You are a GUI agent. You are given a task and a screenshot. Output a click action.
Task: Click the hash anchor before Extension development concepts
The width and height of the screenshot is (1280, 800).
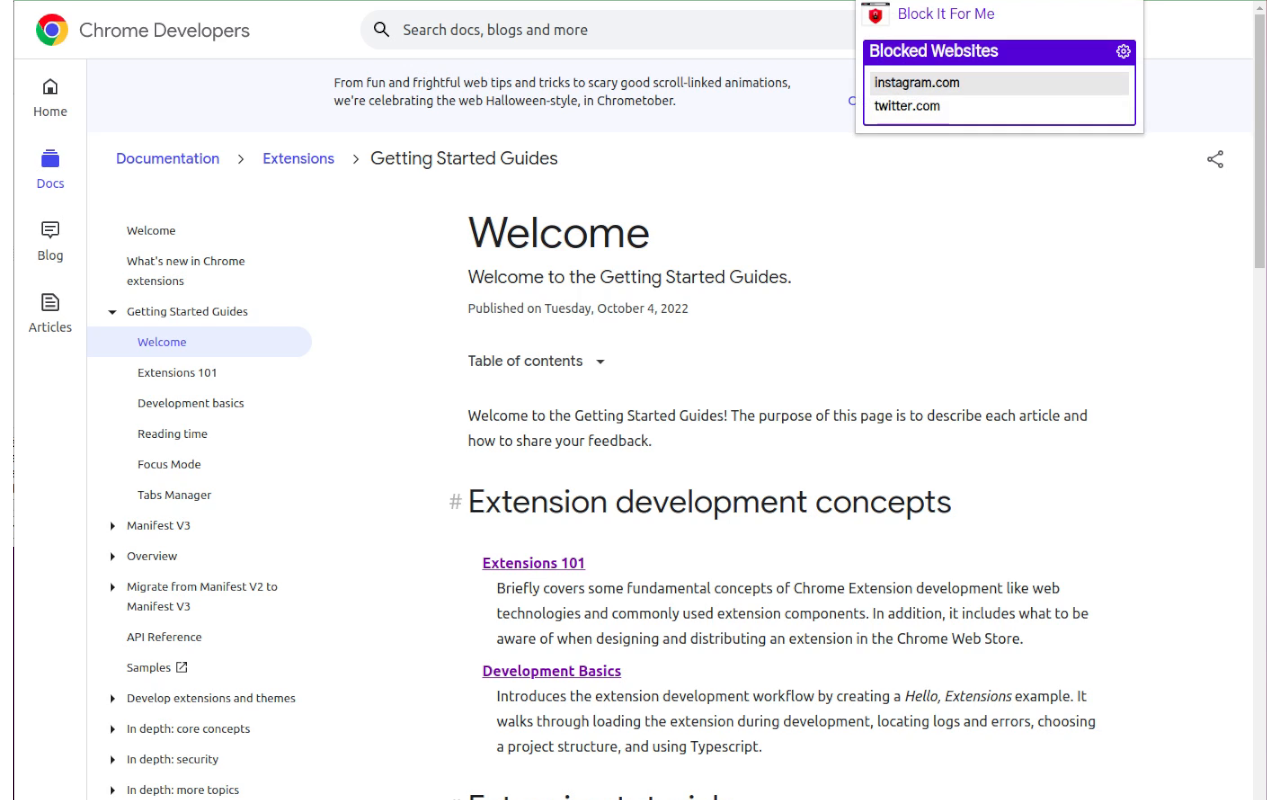coord(455,502)
